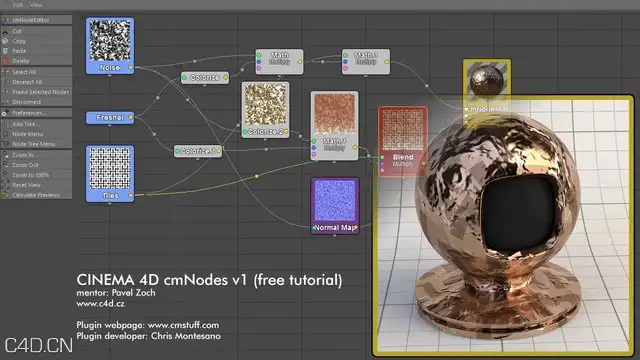Click Zoom Out in the side menu

pos(36,165)
